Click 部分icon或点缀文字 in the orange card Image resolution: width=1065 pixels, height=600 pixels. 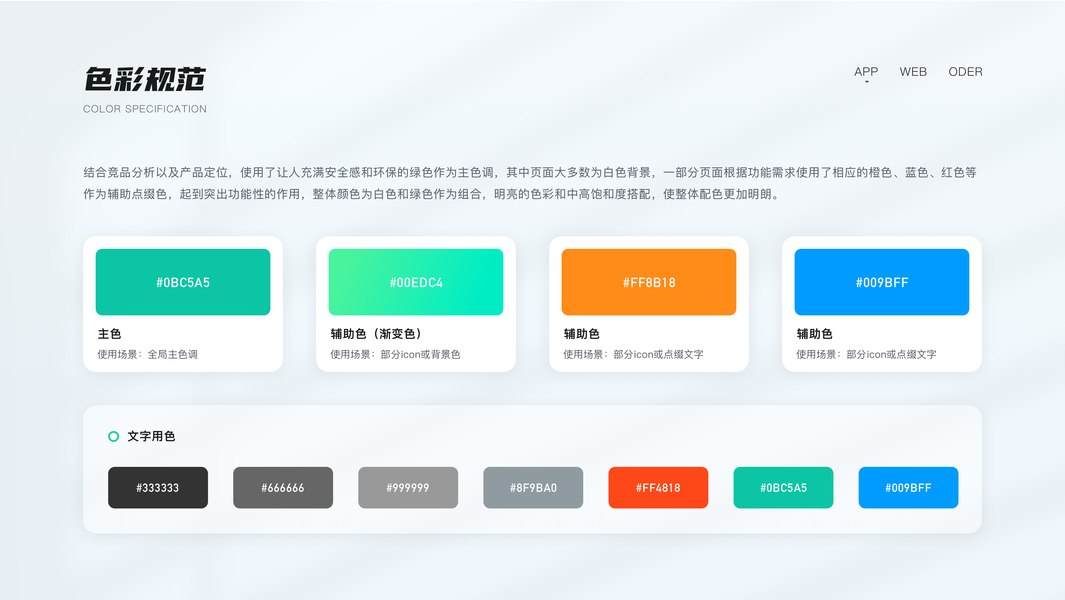pos(658,354)
